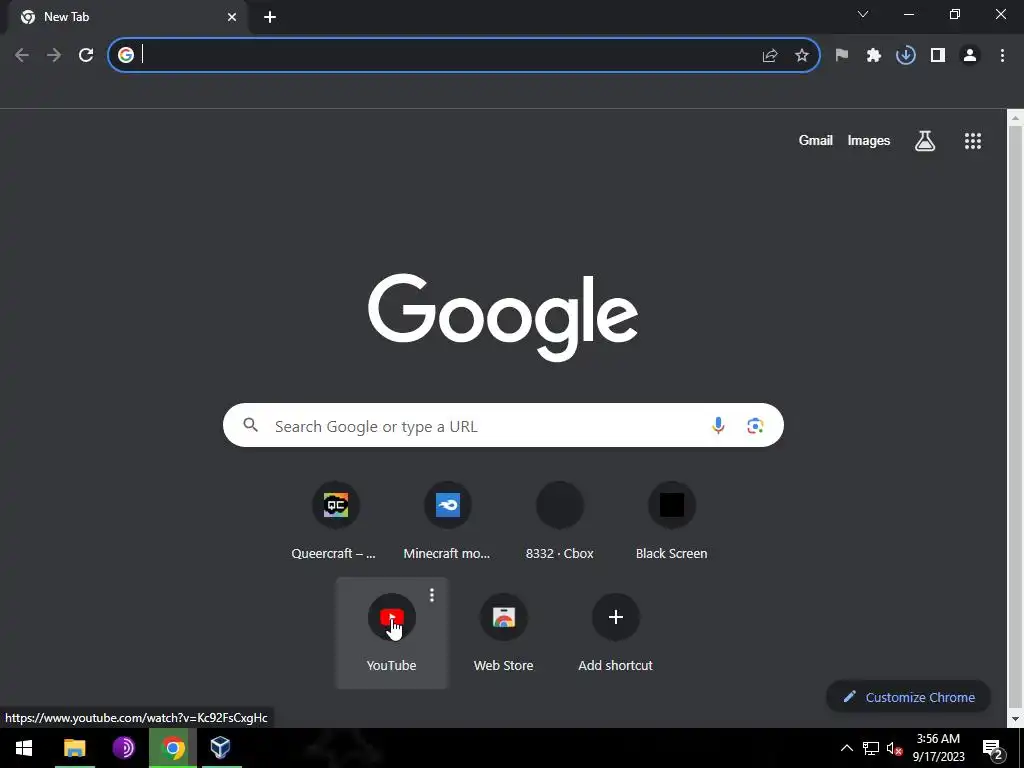Image resolution: width=1024 pixels, height=768 pixels.
Task: Open Minecraft mods shortcut
Action: (x=447, y=520)
